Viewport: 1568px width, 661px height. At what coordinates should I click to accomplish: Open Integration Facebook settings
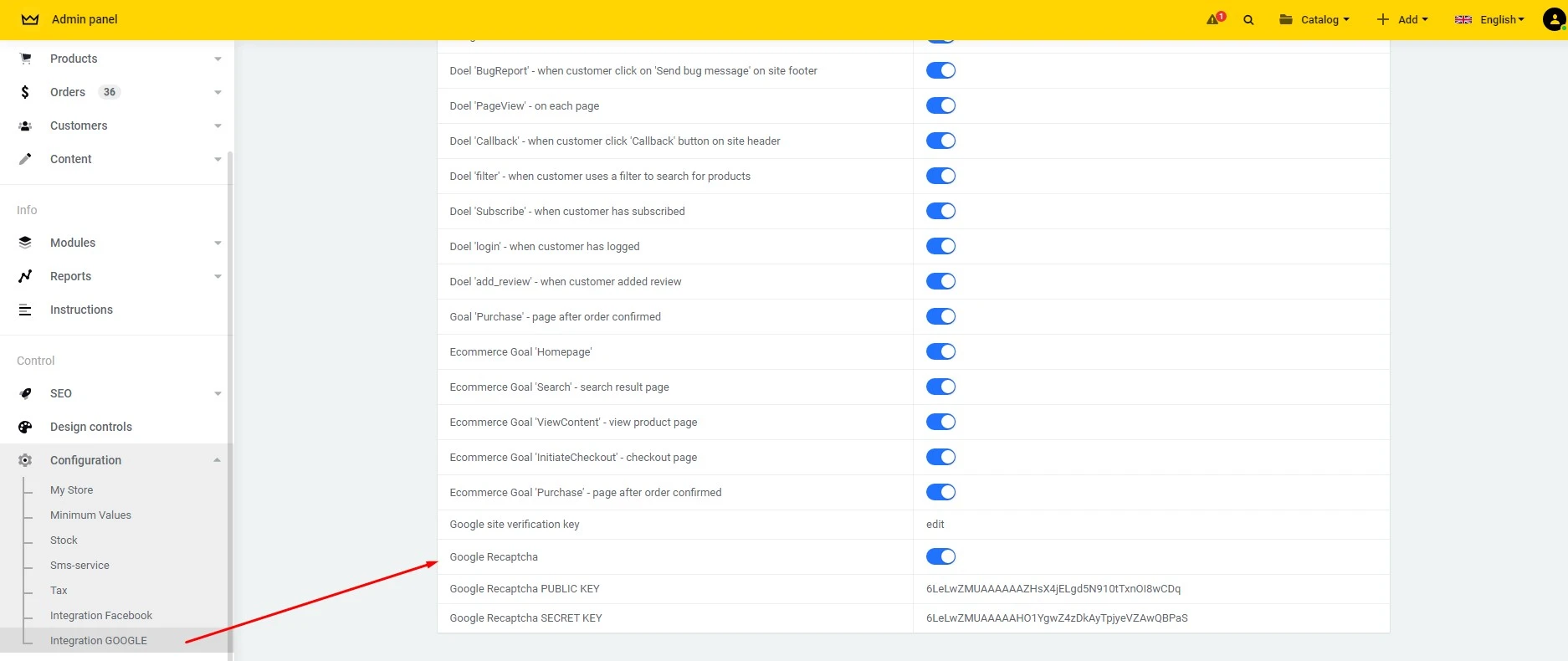[x=101, y=616]
